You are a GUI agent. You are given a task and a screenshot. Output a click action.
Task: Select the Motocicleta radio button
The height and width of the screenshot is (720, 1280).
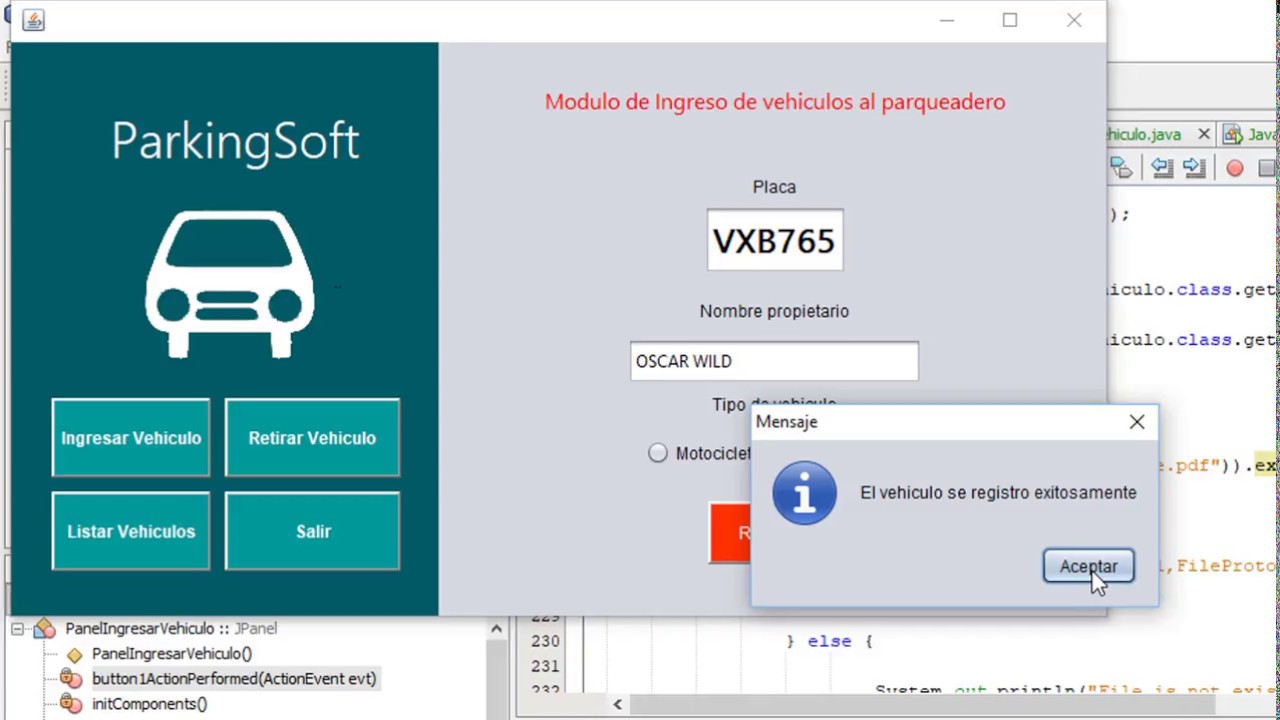point(657,453)
